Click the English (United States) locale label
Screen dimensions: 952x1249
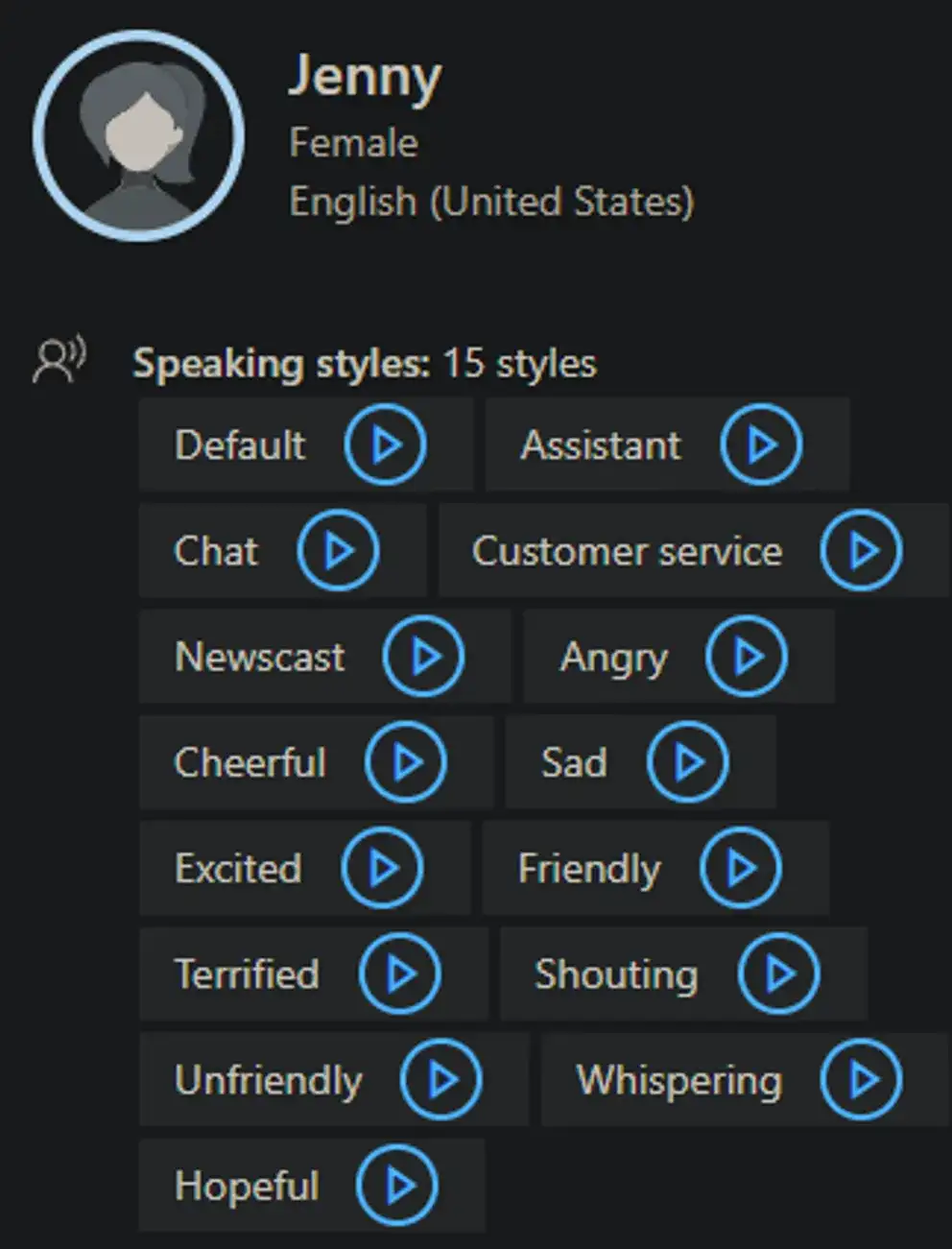pyautogui.click(x=491, y=202)
